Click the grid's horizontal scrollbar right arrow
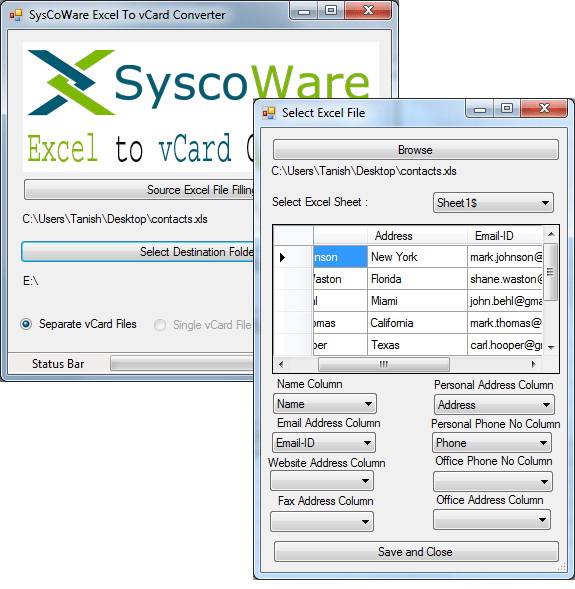Viewport: 575px width, 589px height. tap(534, 364)
